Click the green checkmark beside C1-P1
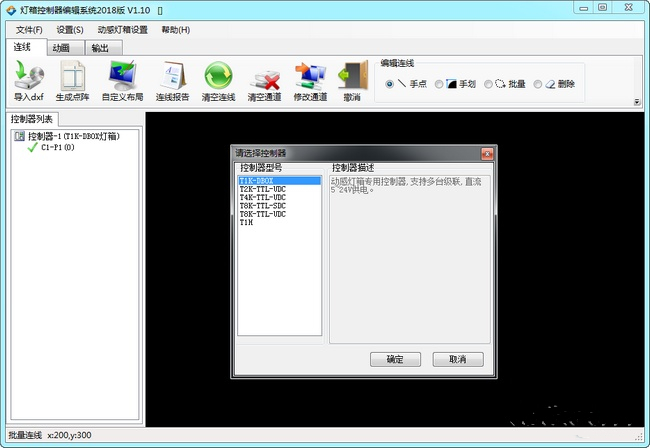 pos(32,148)
